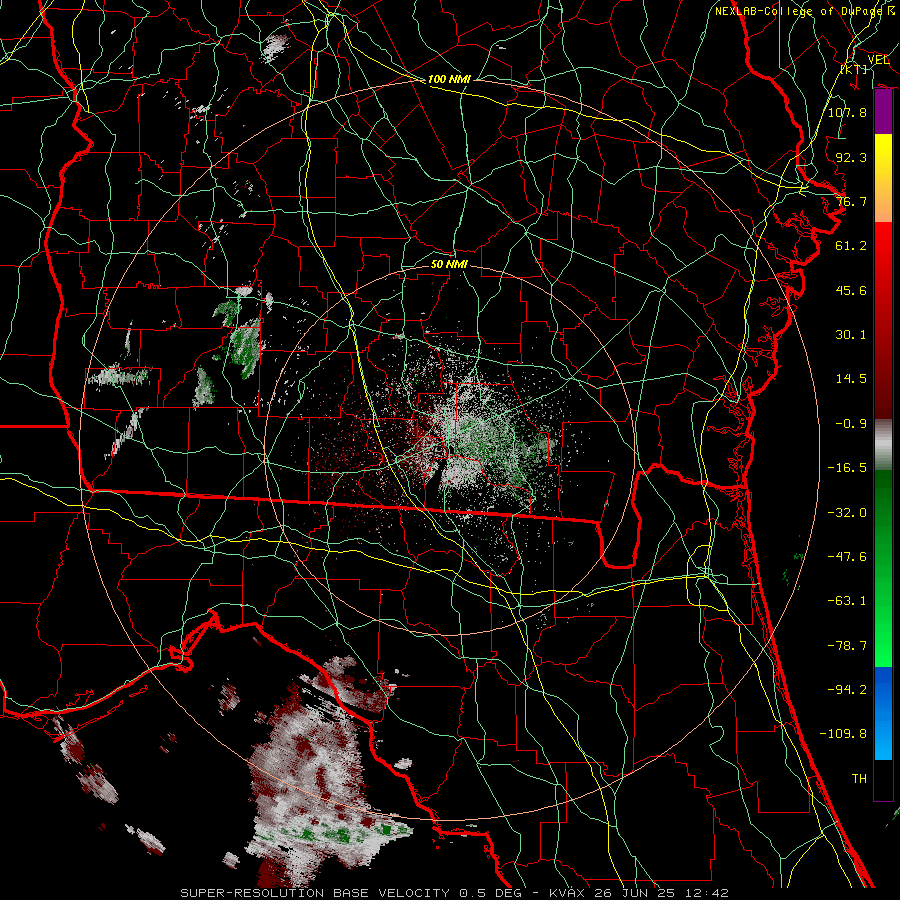Click the -47.6 velocity scale value
Image resolution: width=900 pixels, height=900 pixels.
tap(847, 557)
